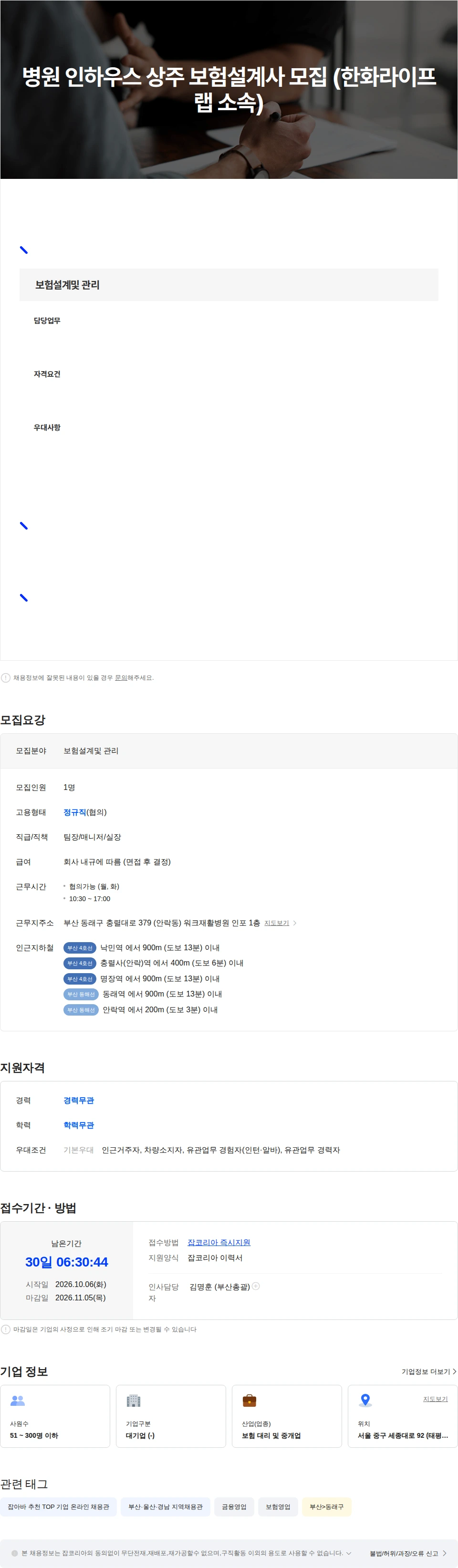458x1568 pixels.
Task: Select tag 잡아바 추천 TOP 기업 온라인 채용관
Action: 59,1506
